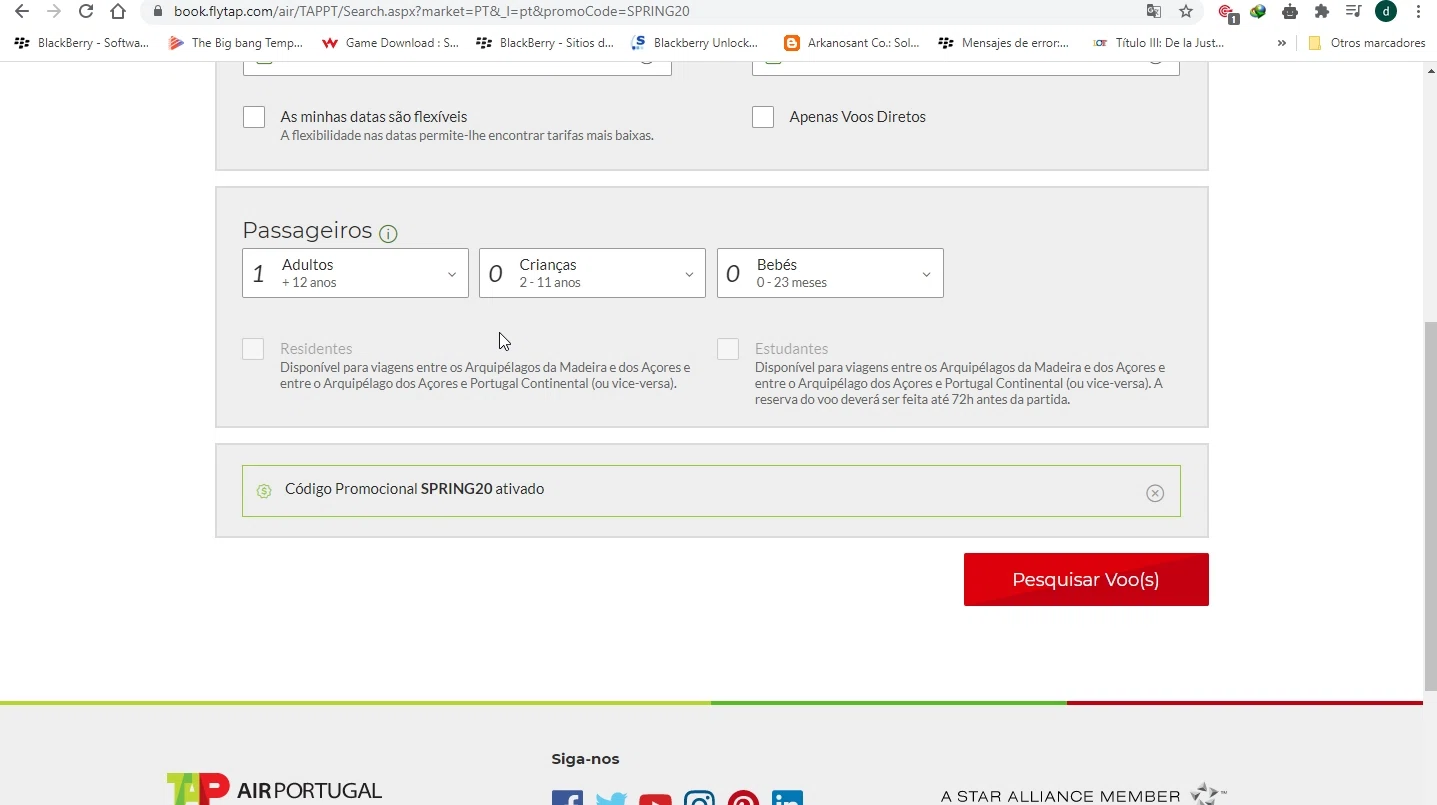Tick the Residentes checkbox
This screenshot has width=1437, height=805.
[x=253, y=349]
